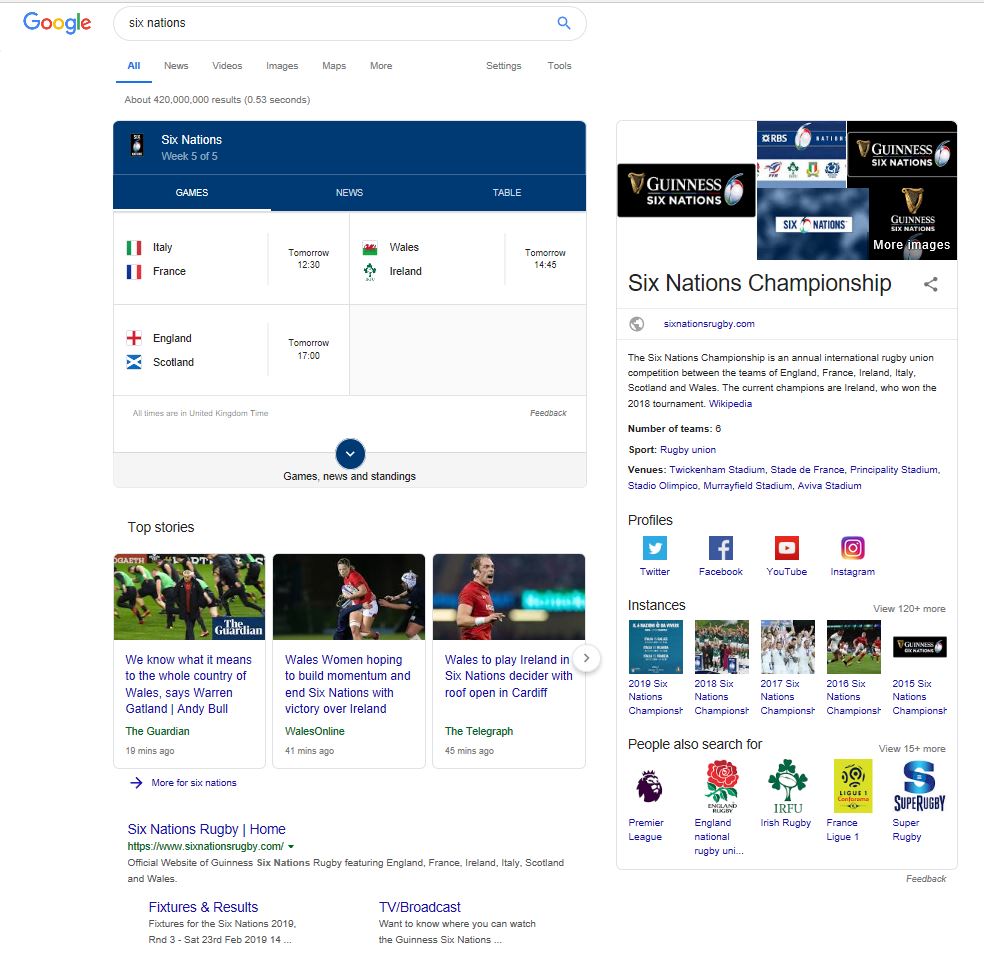Select the NEWS tab in Six Nations card
The image size is (984, 963).
click(350, 193)
